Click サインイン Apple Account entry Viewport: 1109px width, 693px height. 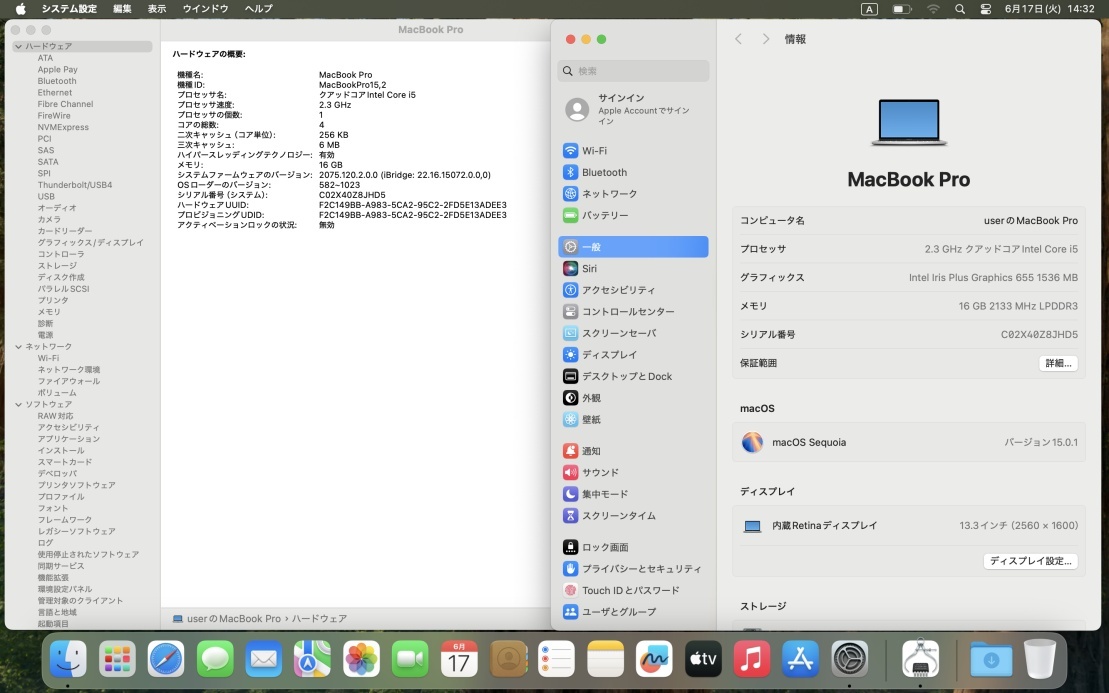[x=633, y=109]
